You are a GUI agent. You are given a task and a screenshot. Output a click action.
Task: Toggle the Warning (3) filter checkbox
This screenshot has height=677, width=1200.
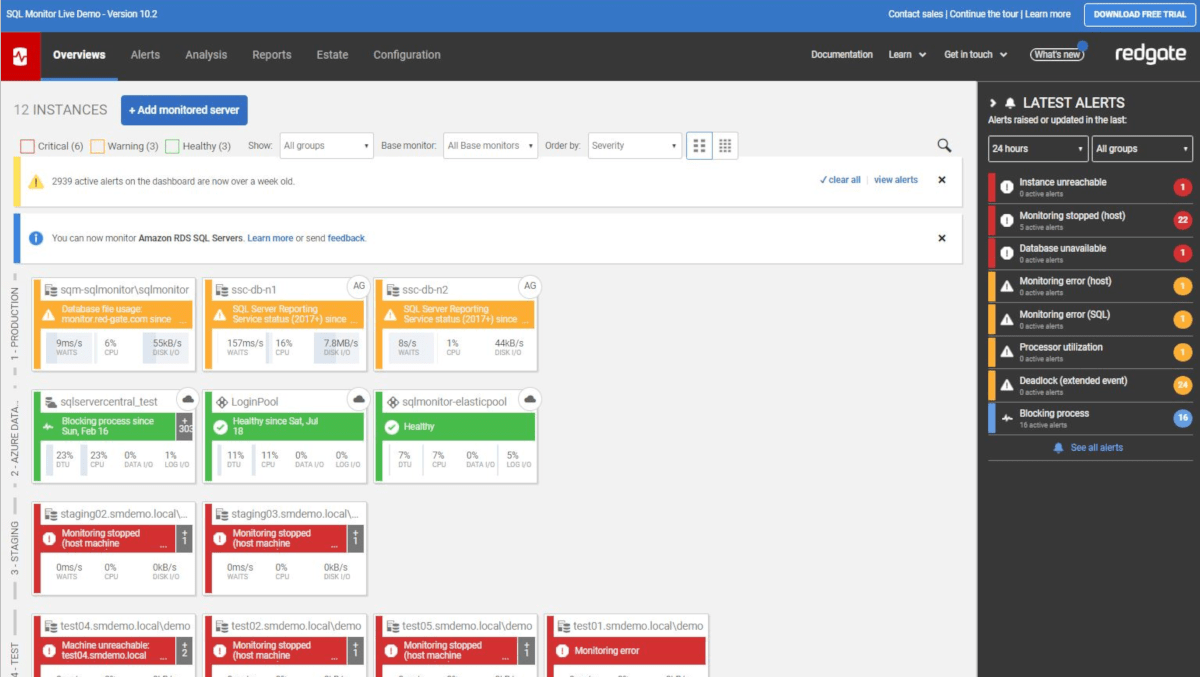click(x=97, y=146)
